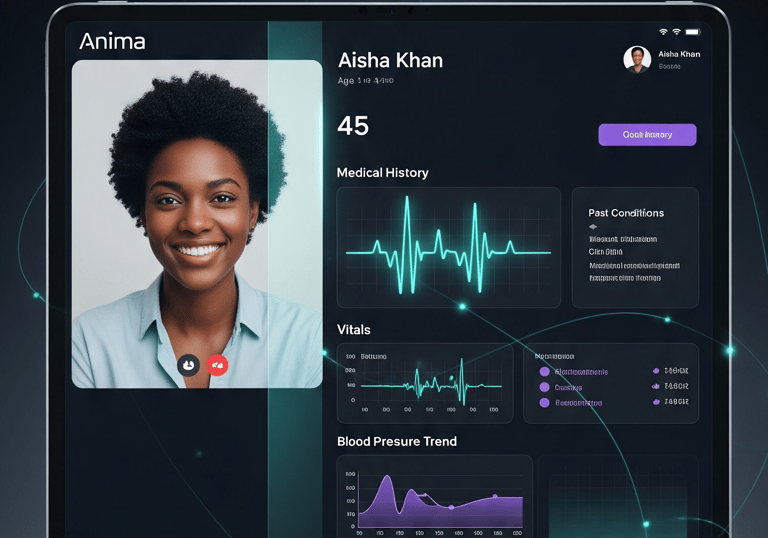Click the first Wi-Fi status icon
The height and width of the screenshot is (538, 768).
[663, 32]
